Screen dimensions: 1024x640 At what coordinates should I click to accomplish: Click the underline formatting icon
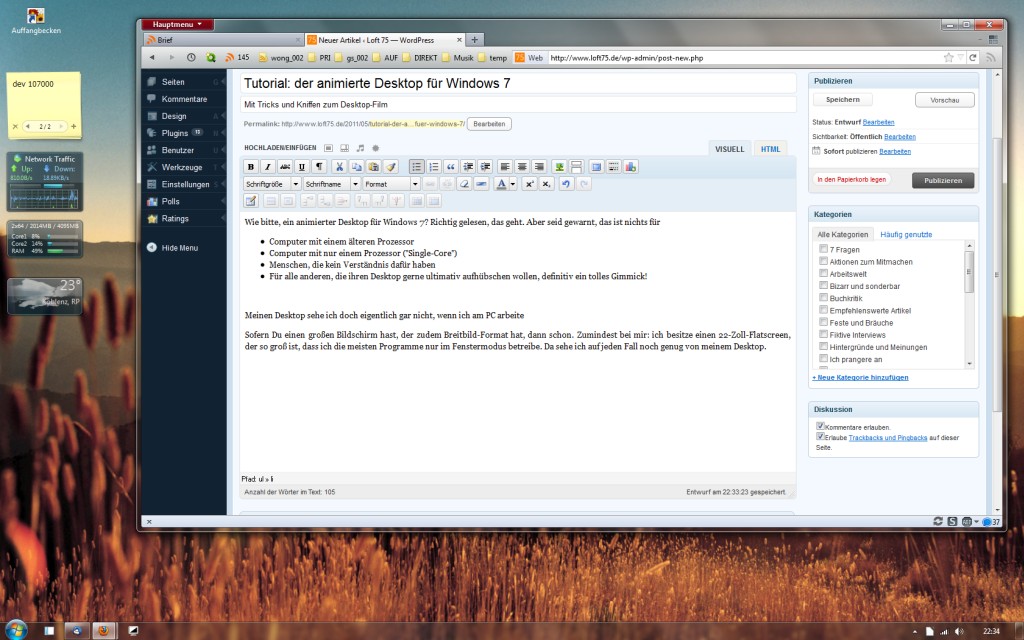(x=302, y=167)
